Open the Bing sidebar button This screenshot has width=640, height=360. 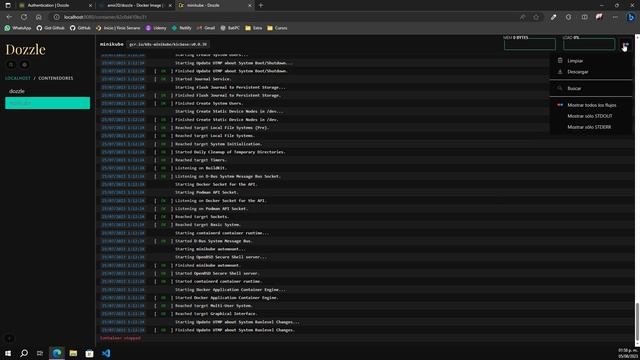point(631,17)
